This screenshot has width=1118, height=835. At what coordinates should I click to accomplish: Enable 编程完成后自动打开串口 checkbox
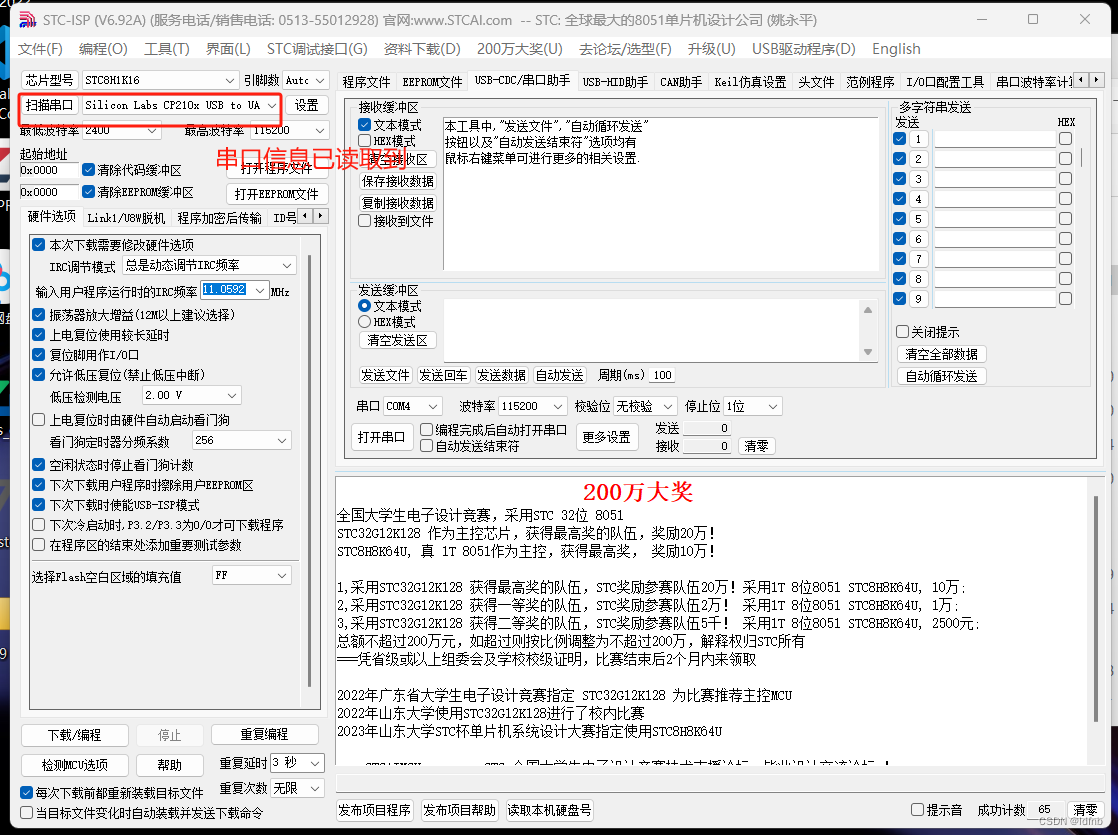tap(426, 429)
